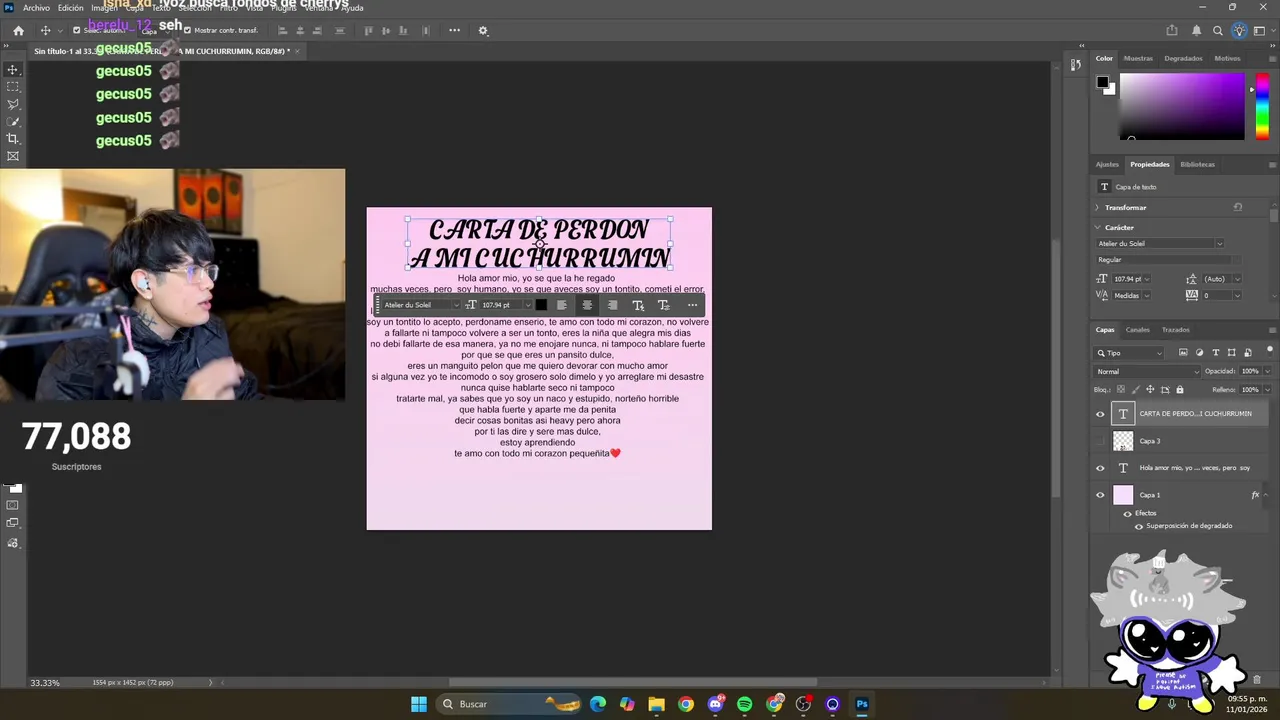Open the Relleno 100% dropdown arrow
Image resolution: width=1280 pixels, height=720 pixels.
[1267, 389]
